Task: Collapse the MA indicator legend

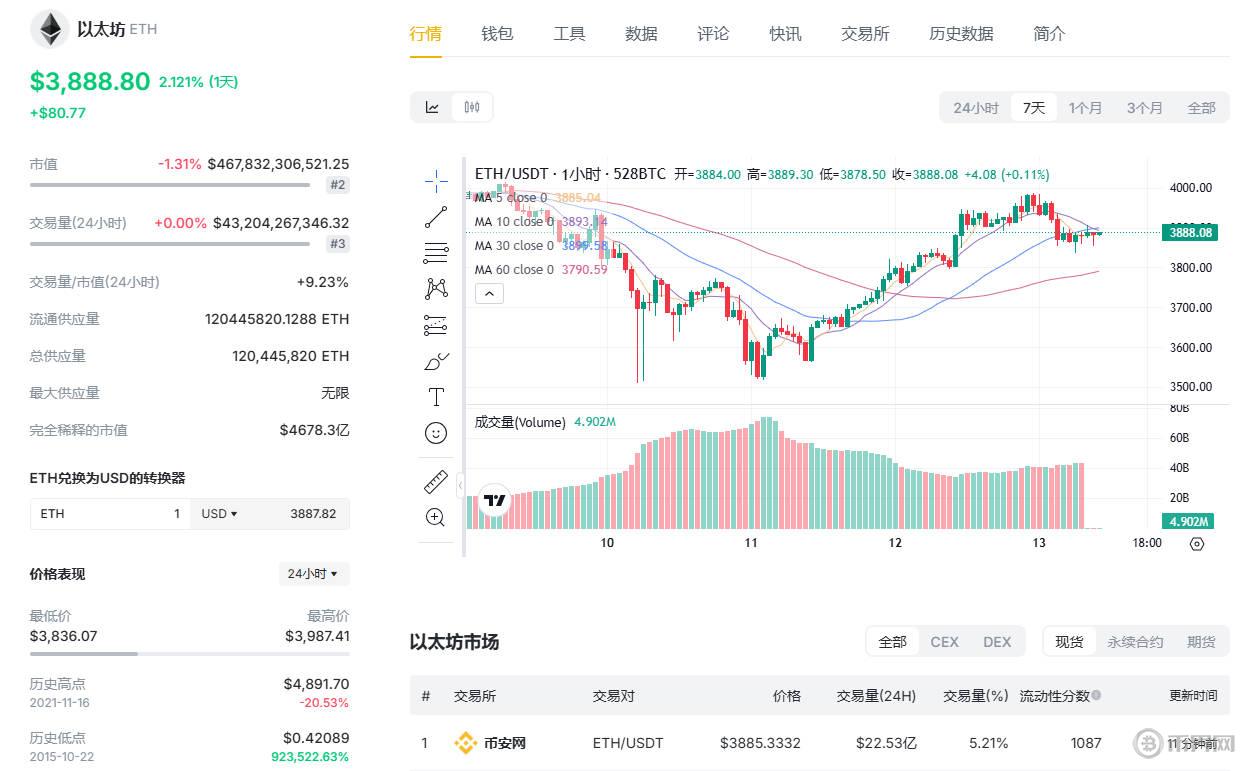Action: (489, 293)
